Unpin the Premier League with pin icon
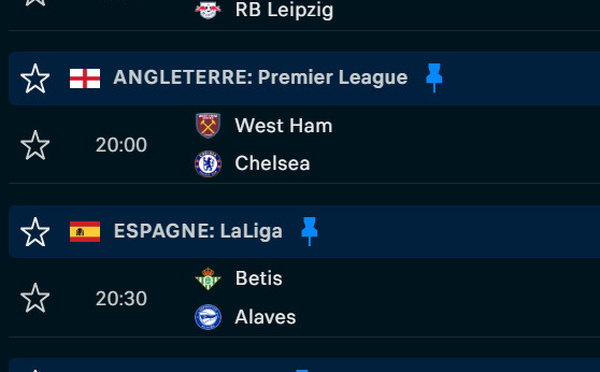Image resolution: width=600 pixels, height=372 pixels. pyautogui.click(x=434, y=78)
